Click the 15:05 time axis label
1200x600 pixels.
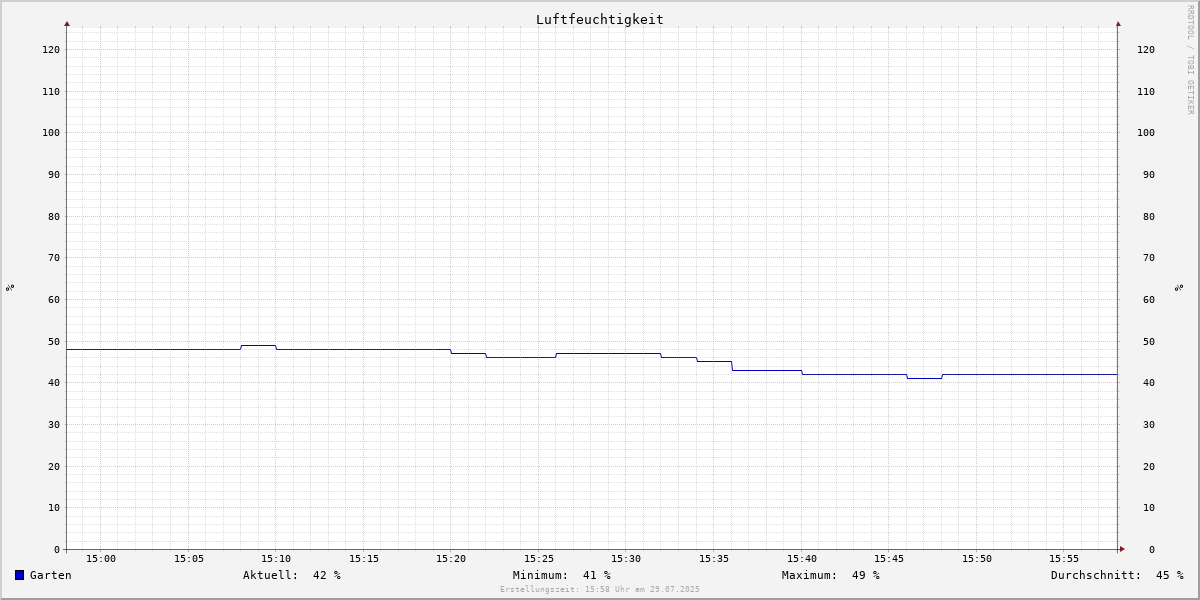click(189, 558)
